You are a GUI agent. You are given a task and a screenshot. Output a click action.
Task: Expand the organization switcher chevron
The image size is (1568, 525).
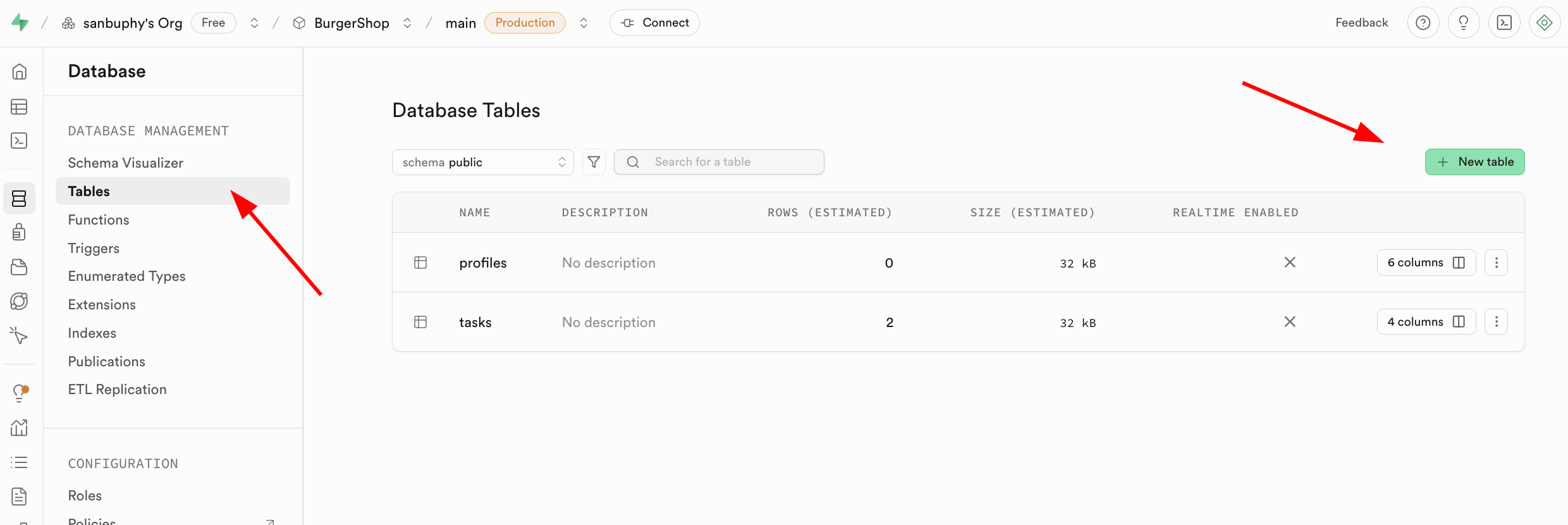pyautogui.click(x=254, y=23)
